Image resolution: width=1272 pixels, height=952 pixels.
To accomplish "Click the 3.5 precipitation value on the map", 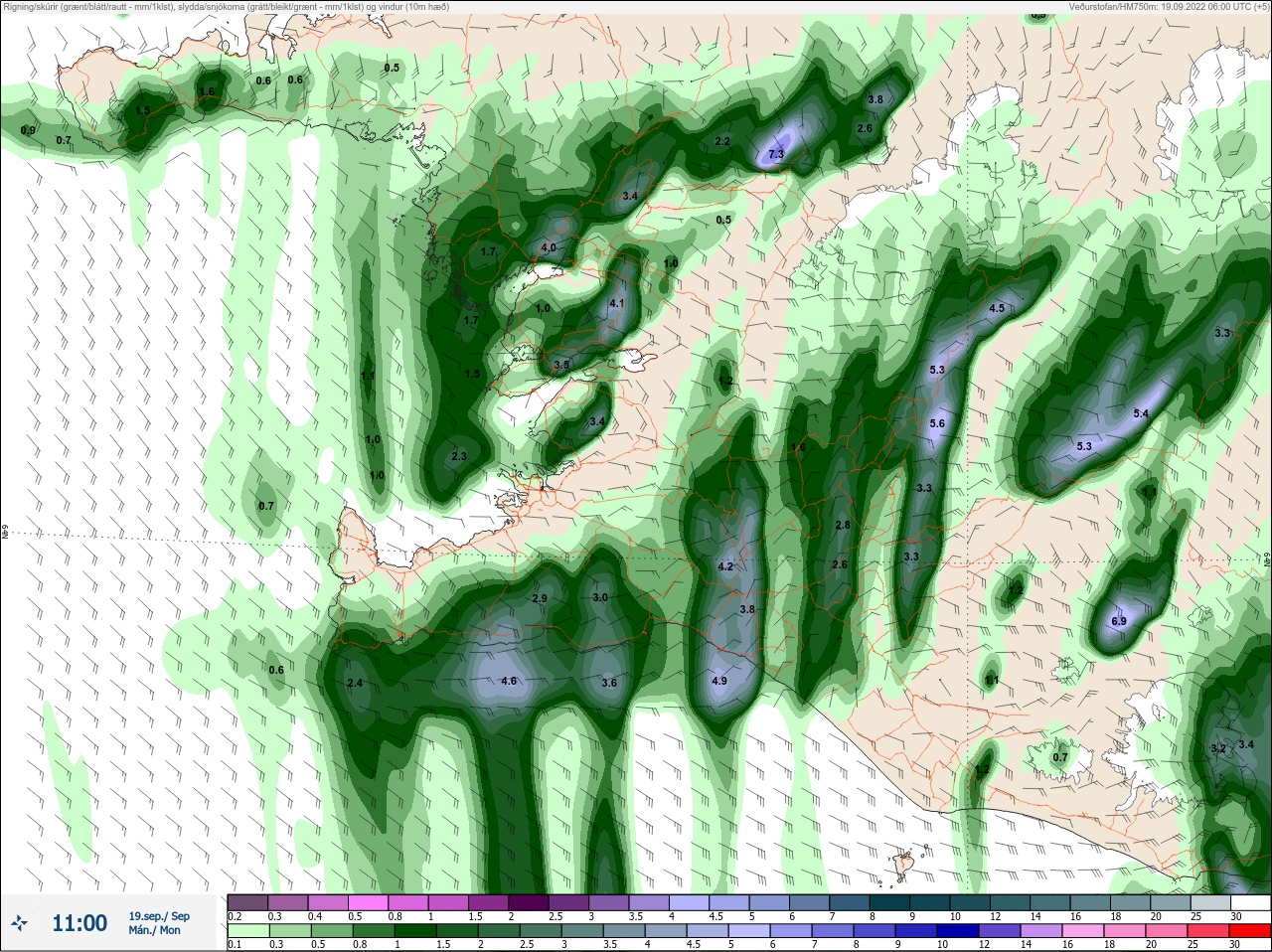I will point(561,365).
